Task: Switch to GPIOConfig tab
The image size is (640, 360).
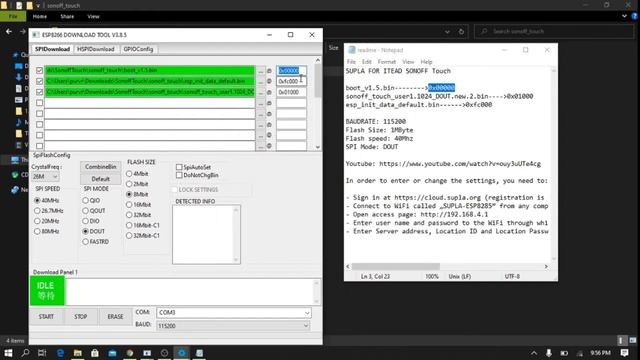Action: 138,49
